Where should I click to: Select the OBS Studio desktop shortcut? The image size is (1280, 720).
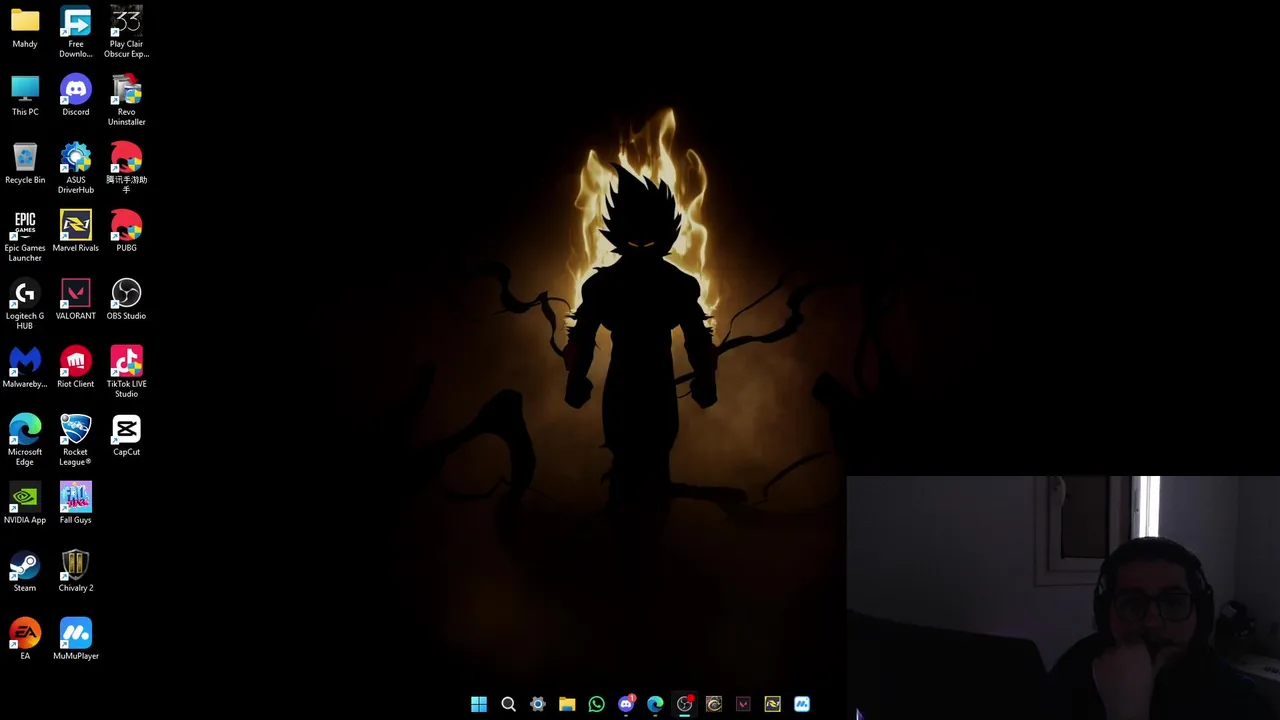tap(126, 300)
